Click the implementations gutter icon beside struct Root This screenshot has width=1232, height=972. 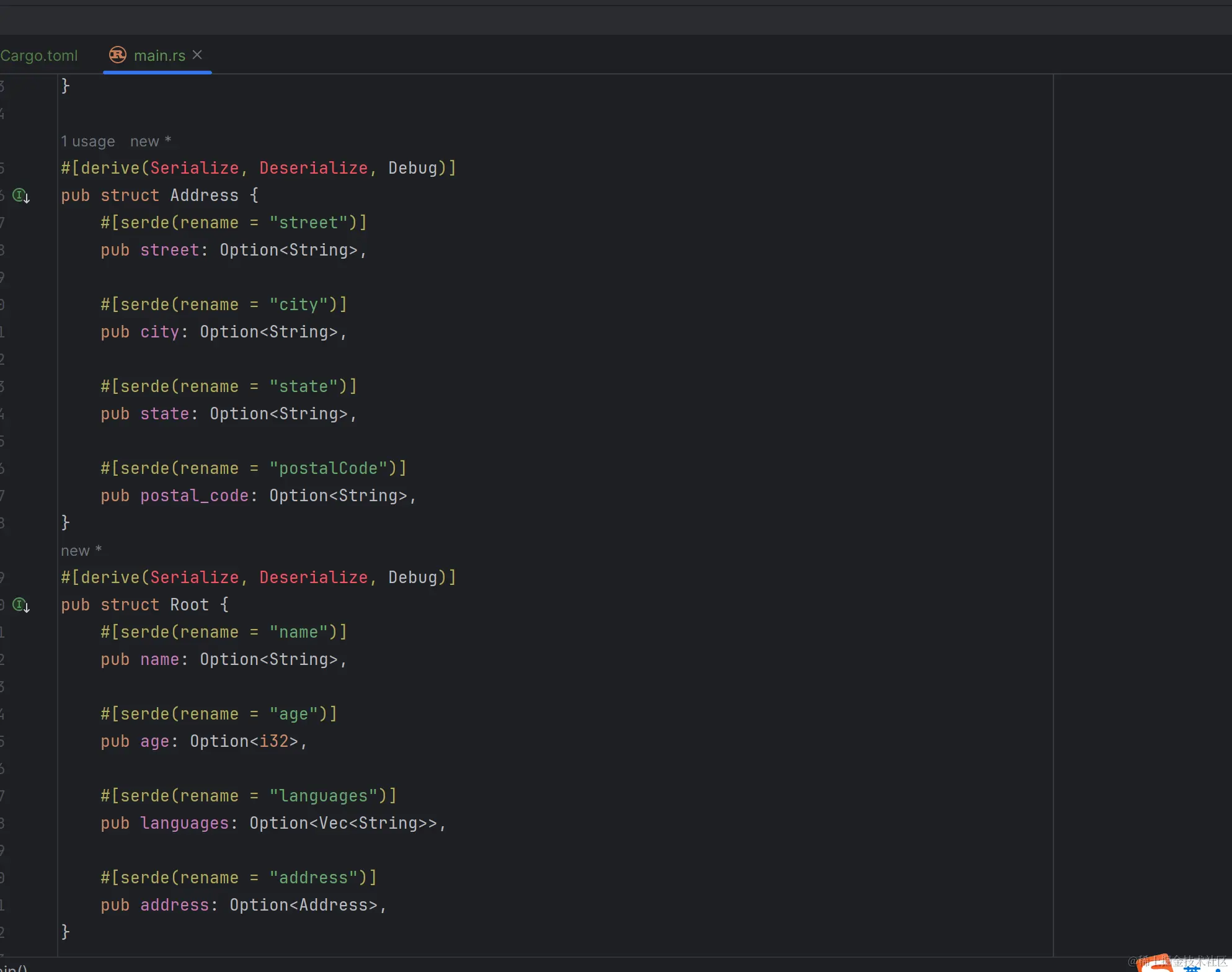[21, 605]
